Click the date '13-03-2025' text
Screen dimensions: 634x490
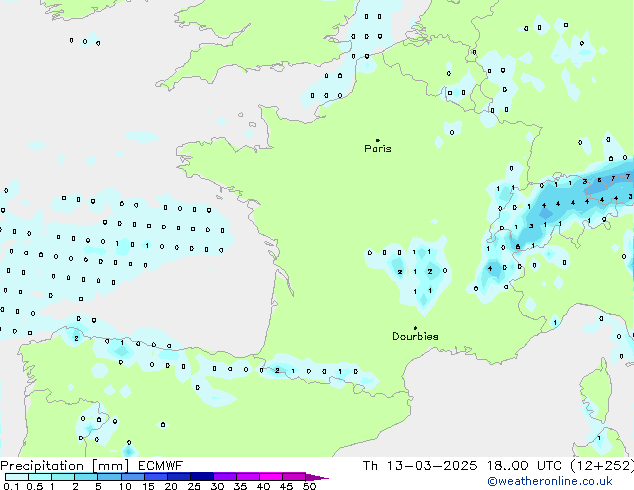point(432,466)
